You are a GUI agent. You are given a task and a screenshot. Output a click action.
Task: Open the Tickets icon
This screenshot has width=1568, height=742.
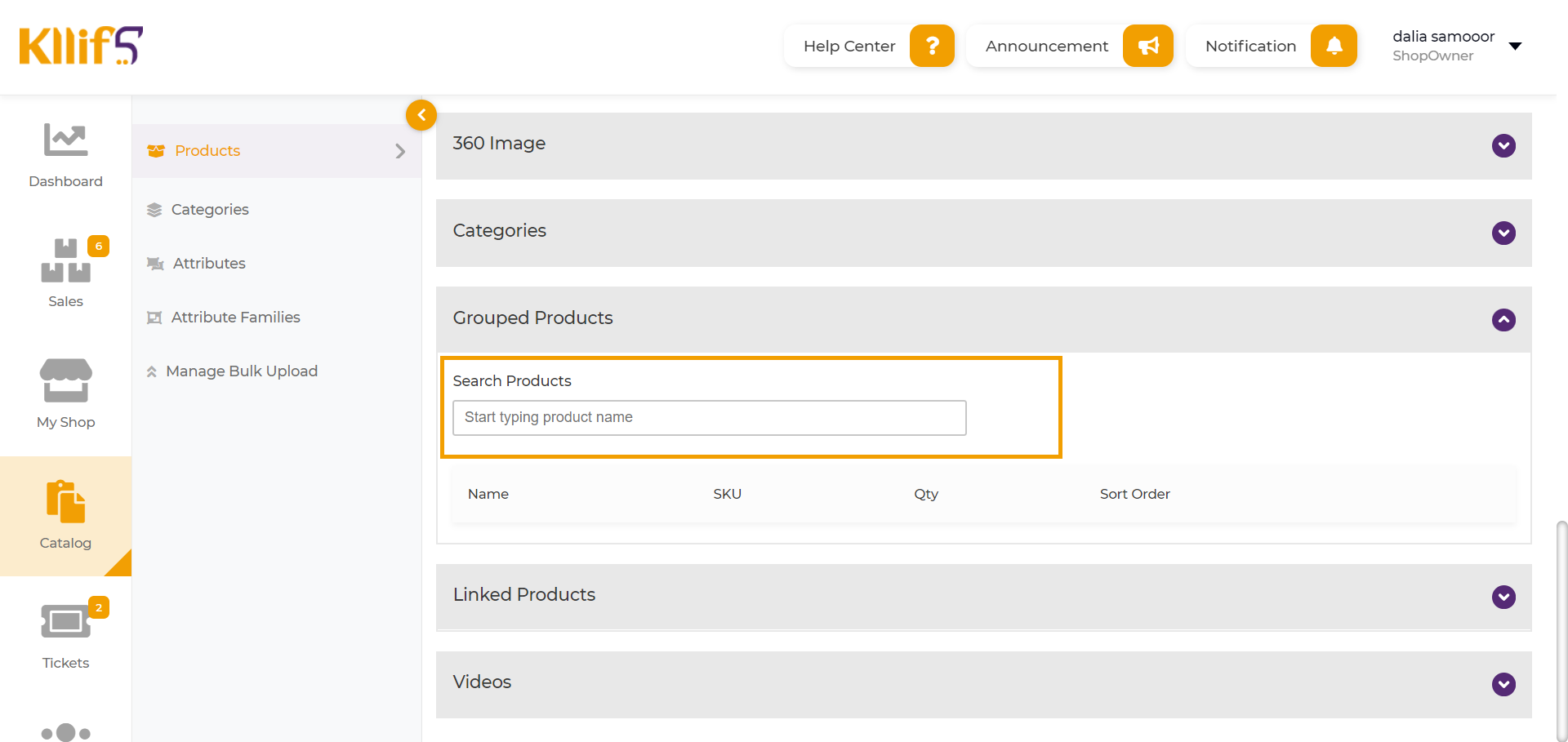[65, 622]
